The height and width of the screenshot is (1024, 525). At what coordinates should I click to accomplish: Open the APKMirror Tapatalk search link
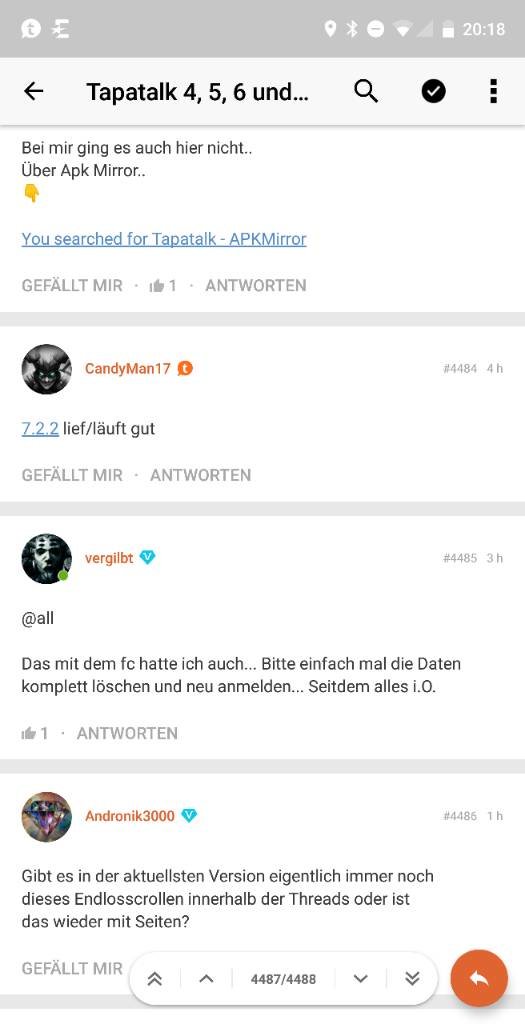click(164, 239)
